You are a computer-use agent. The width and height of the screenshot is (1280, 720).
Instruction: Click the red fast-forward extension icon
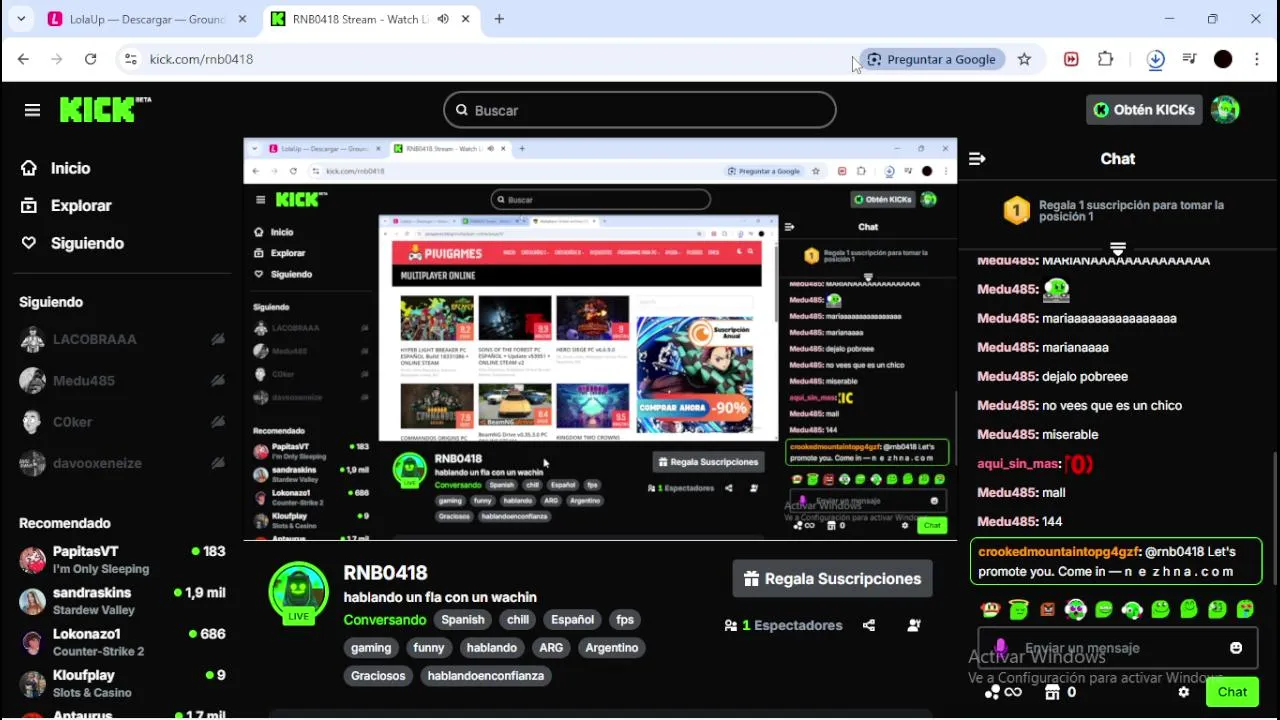1071,59
